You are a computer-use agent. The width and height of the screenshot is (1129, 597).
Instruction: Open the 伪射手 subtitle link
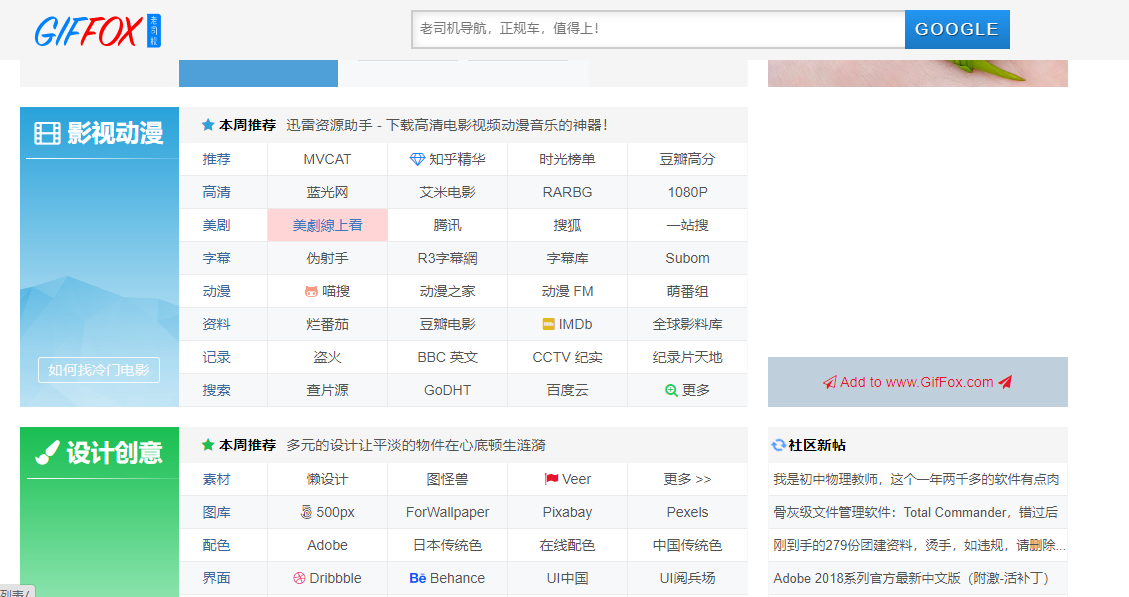pos(328,259)
